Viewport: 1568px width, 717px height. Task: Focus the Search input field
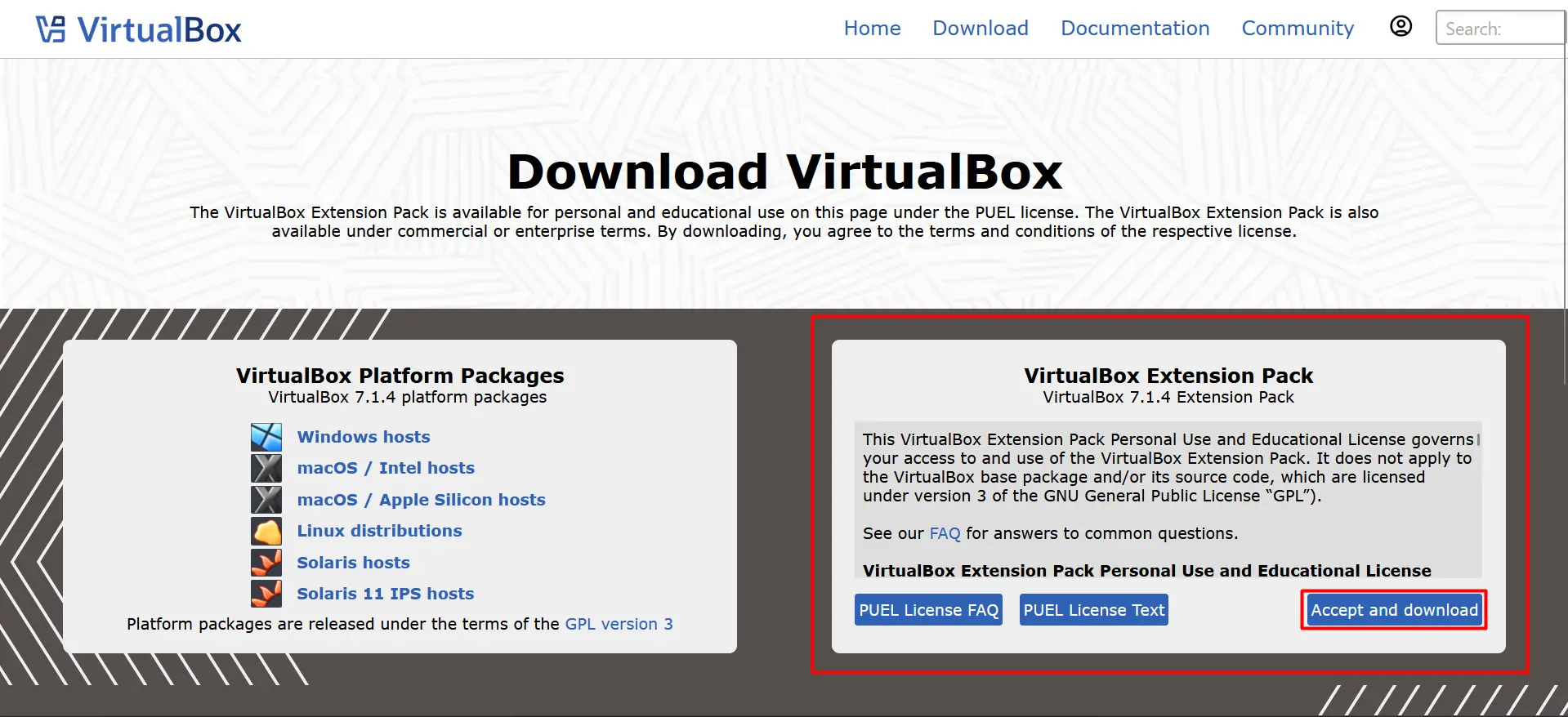(x=1499, y=29)
